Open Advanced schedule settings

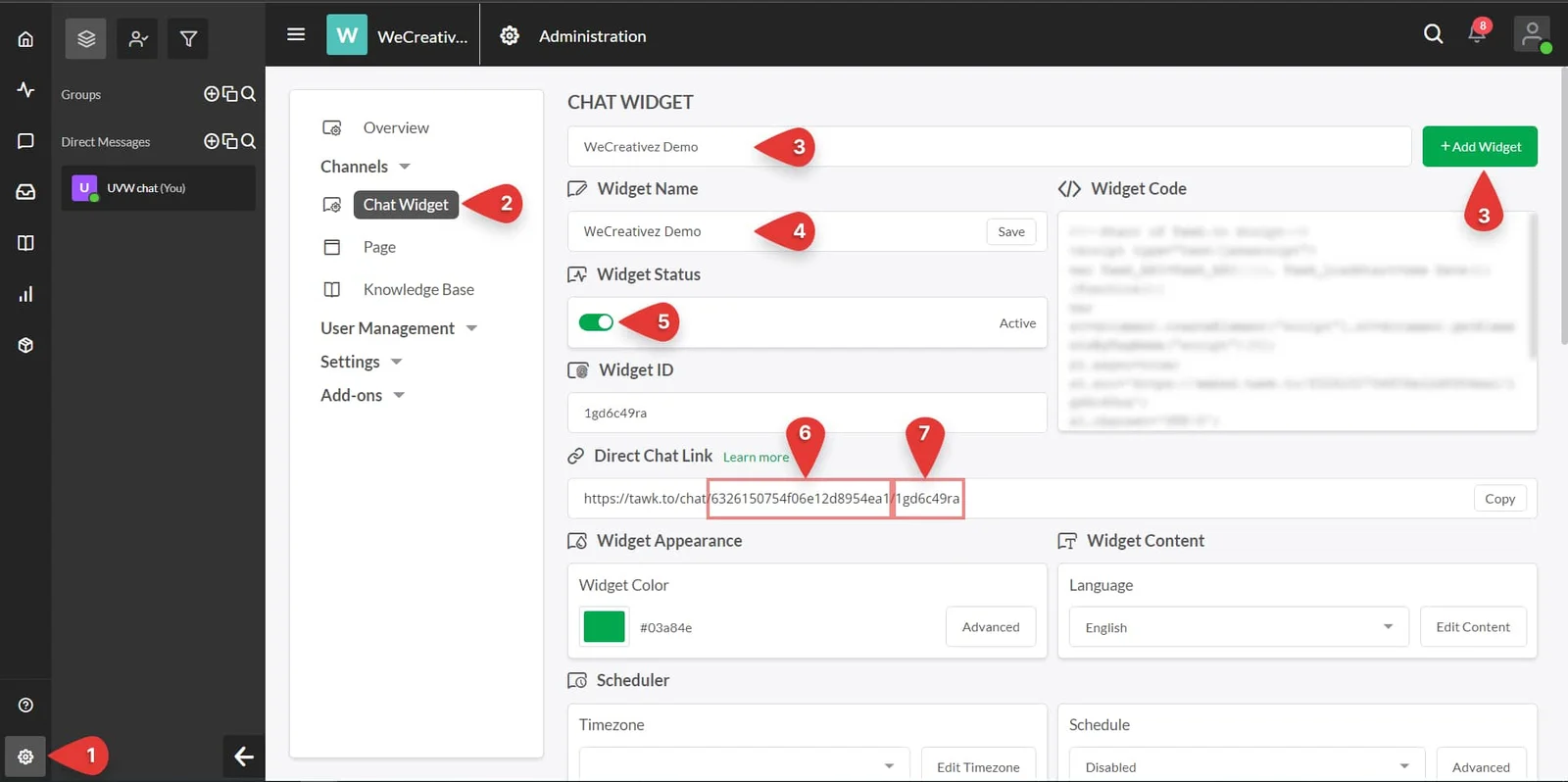coord(1481,765)
